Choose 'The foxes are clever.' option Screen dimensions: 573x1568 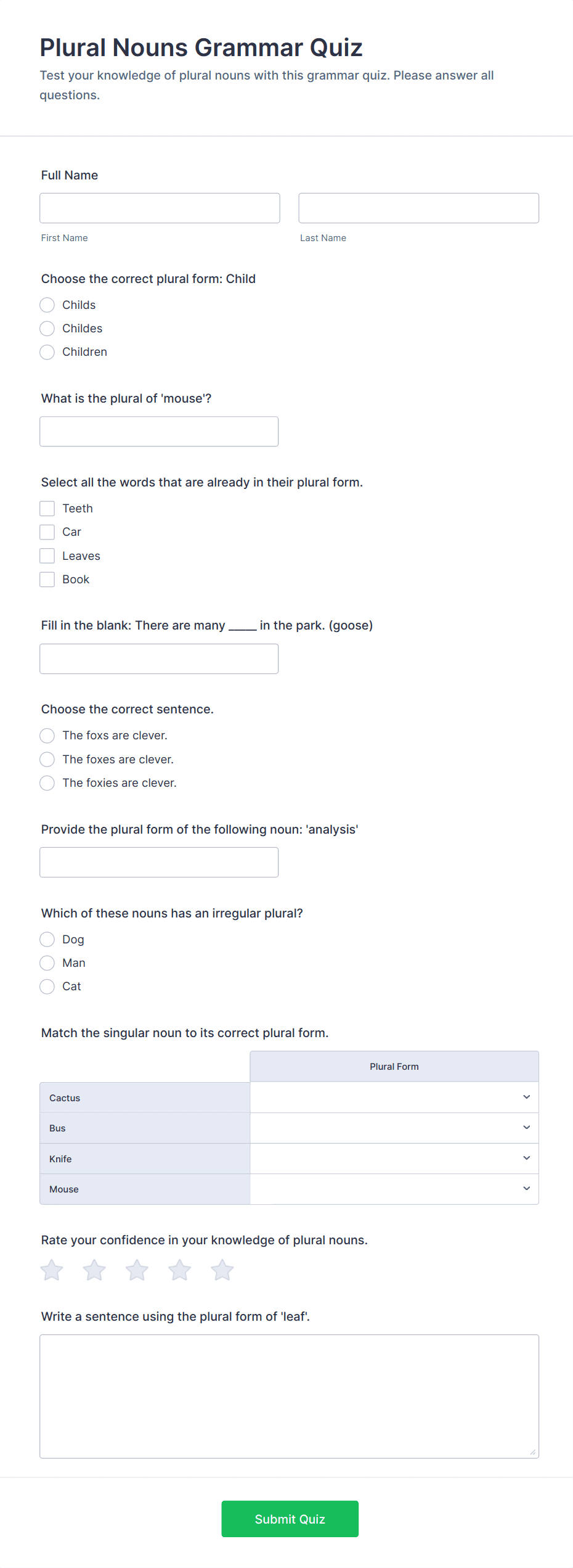(47, 760)
